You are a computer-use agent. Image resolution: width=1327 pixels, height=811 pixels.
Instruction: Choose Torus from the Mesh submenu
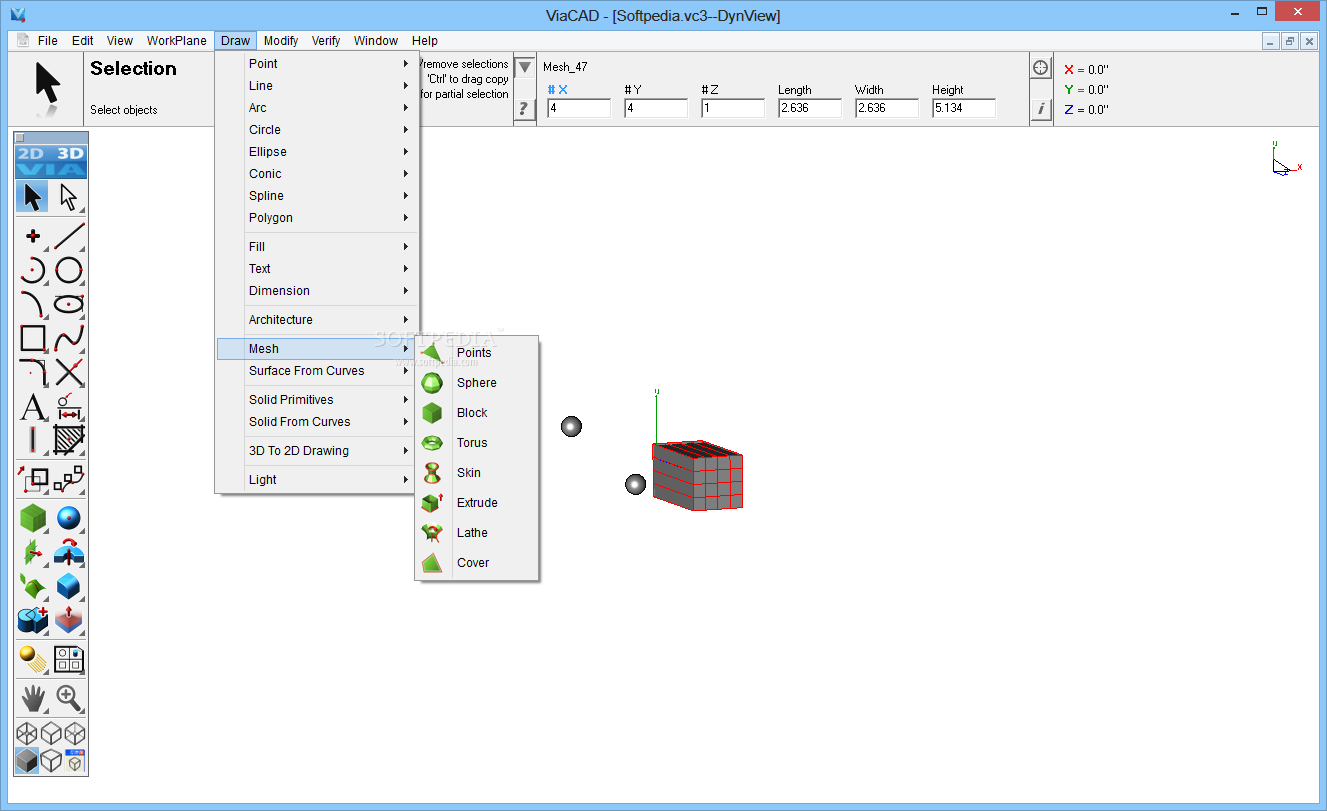click(x=477, y=443)
